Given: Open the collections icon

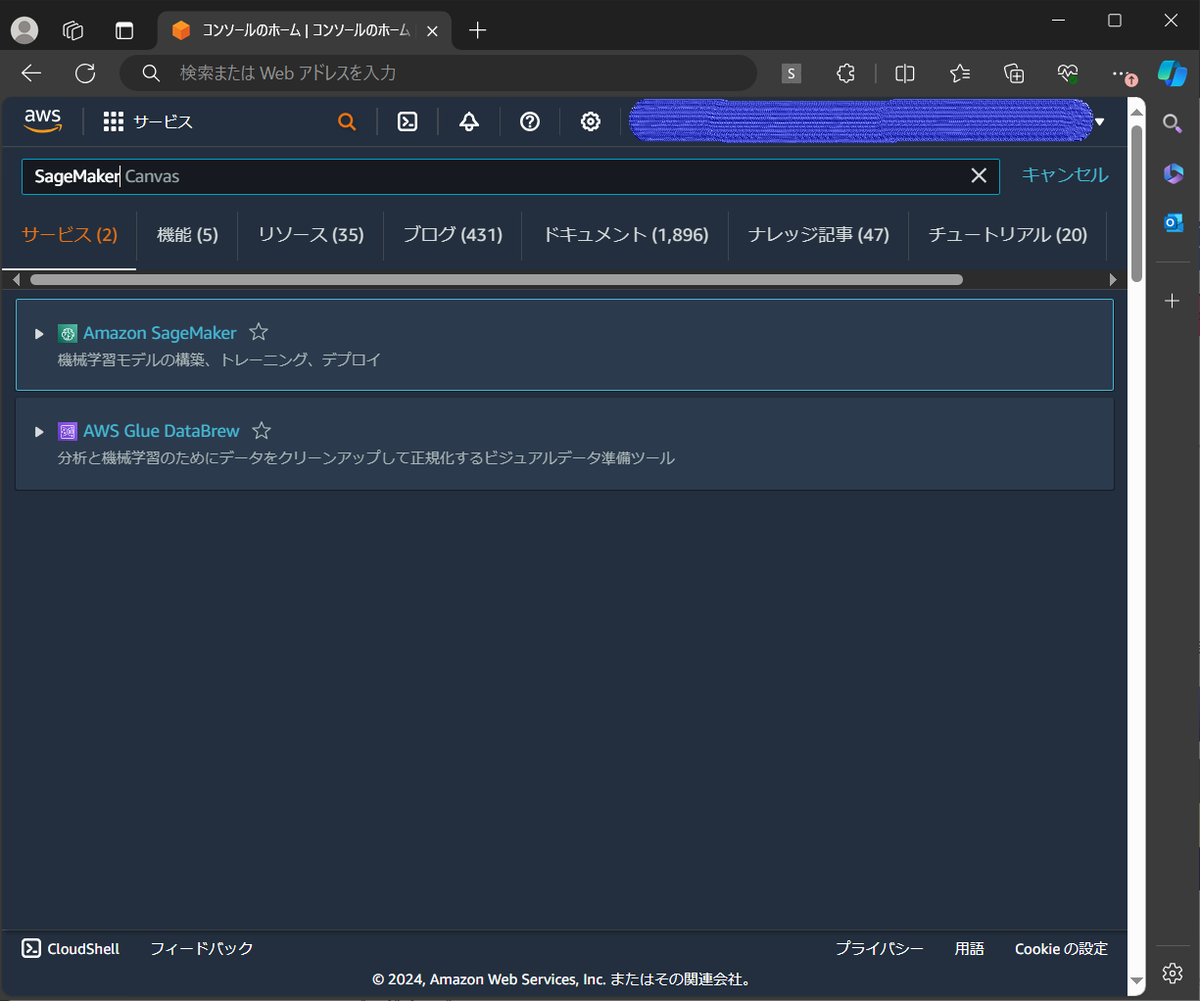Looking at the screenshot, I should click(1014, 73).
